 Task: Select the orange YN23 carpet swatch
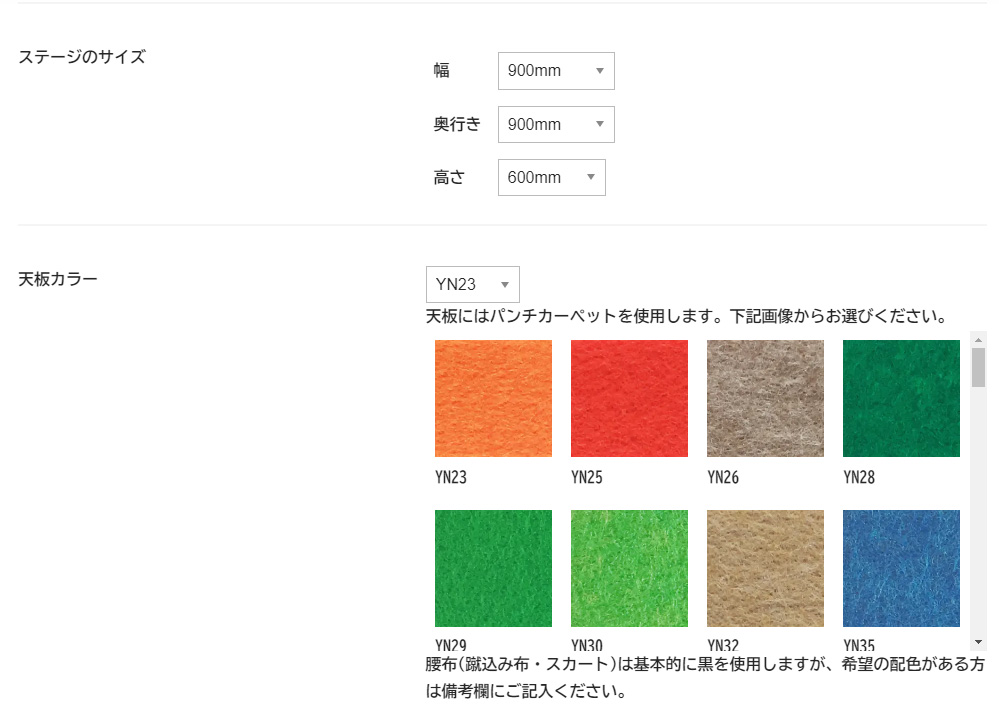tap(493, 398)
